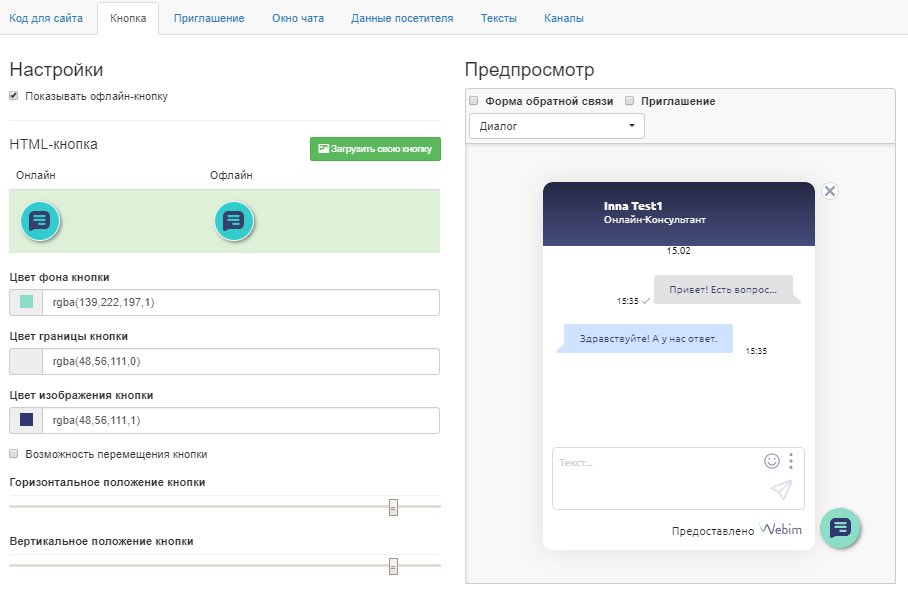Open the 'Код для сайта' tab

46,19
